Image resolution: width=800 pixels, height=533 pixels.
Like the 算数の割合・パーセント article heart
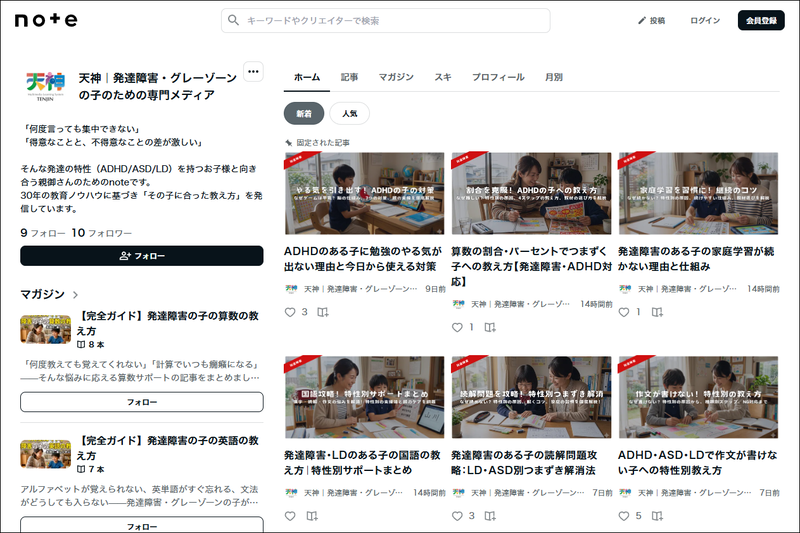(x=457, y=327)
